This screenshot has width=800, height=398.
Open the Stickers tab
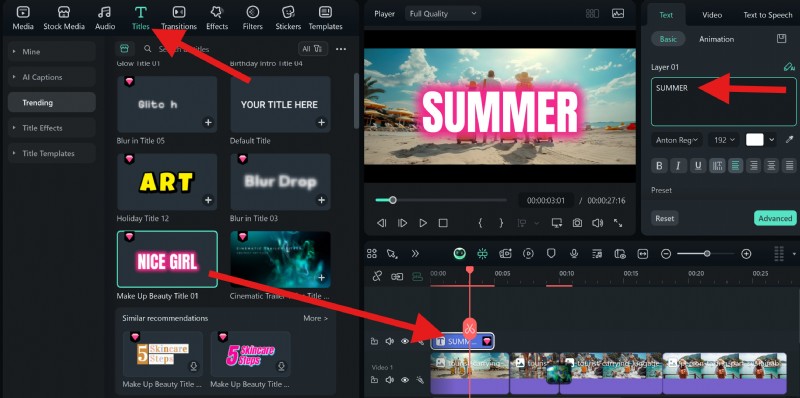tap(288, 18)
